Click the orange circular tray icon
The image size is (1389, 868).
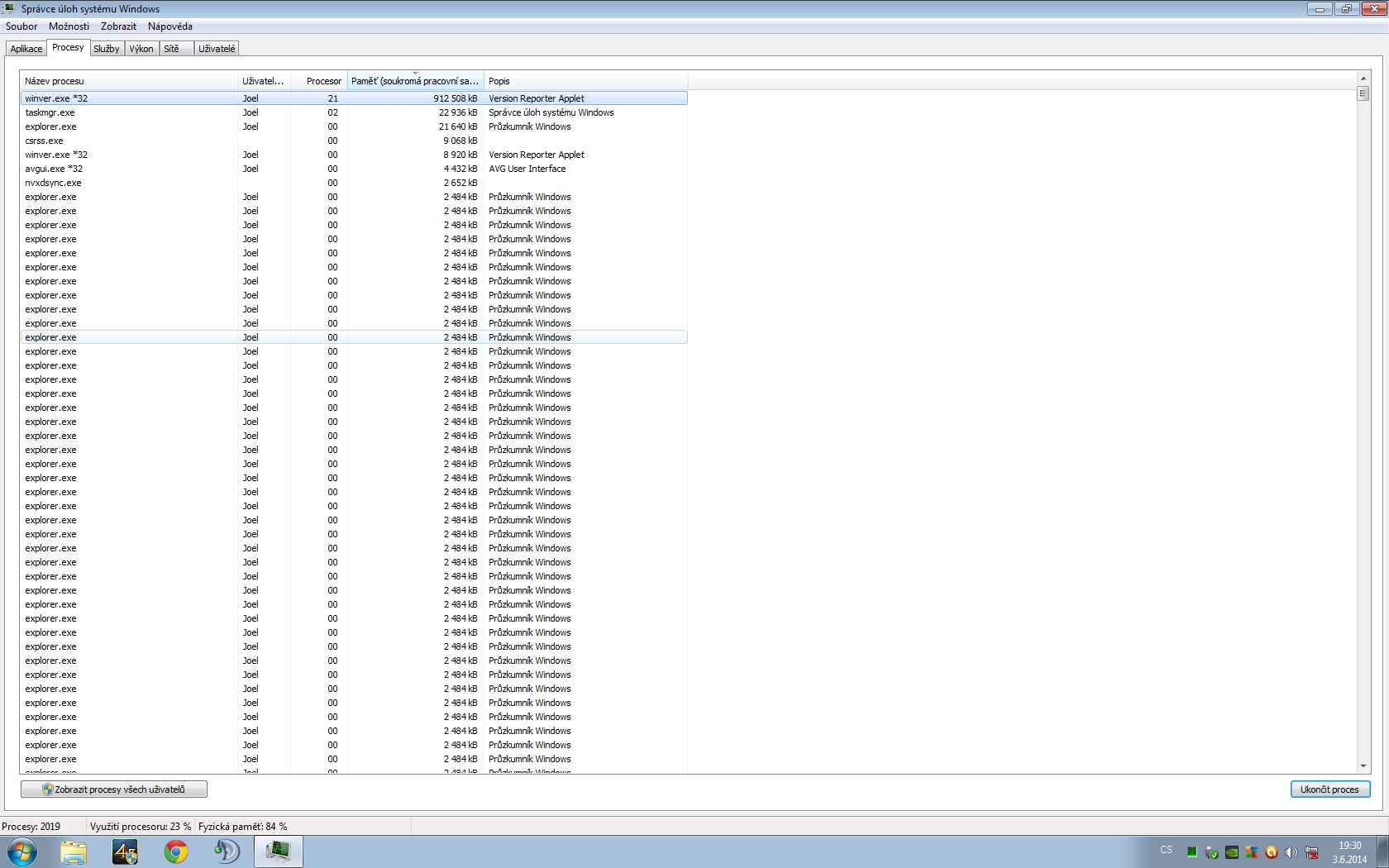point(1272,852)
